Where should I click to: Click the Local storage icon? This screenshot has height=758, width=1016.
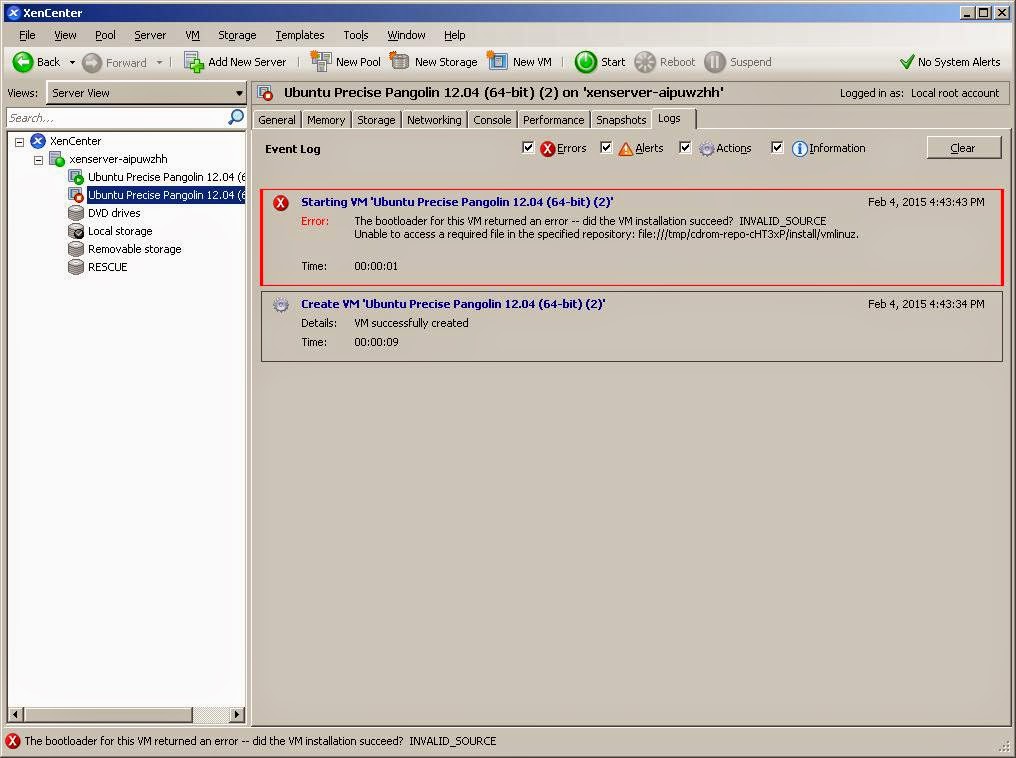[x=76, y=231]
